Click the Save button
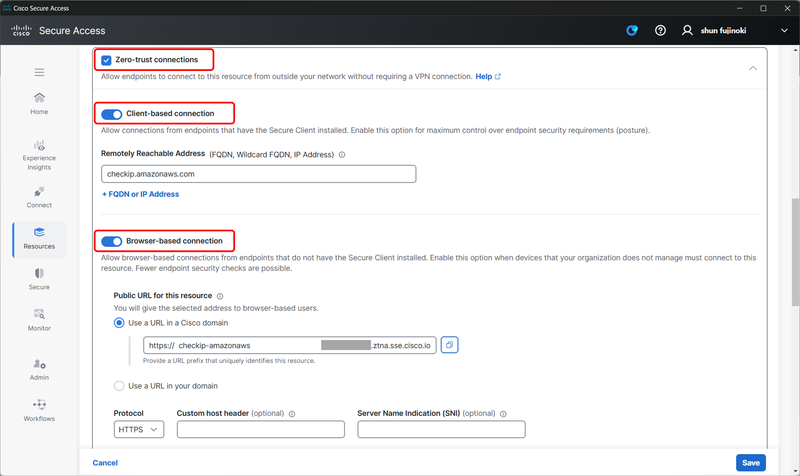The height and width of the screenshot is (476, 800). pyautogui.click(x=750, y=463)
